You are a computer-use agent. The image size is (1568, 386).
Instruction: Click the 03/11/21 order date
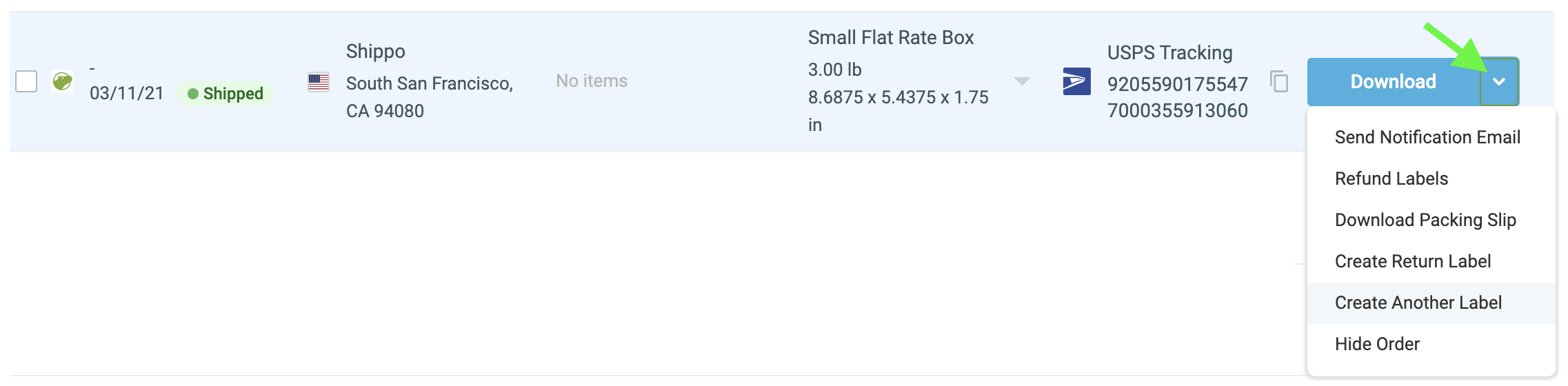pos(127,93)
